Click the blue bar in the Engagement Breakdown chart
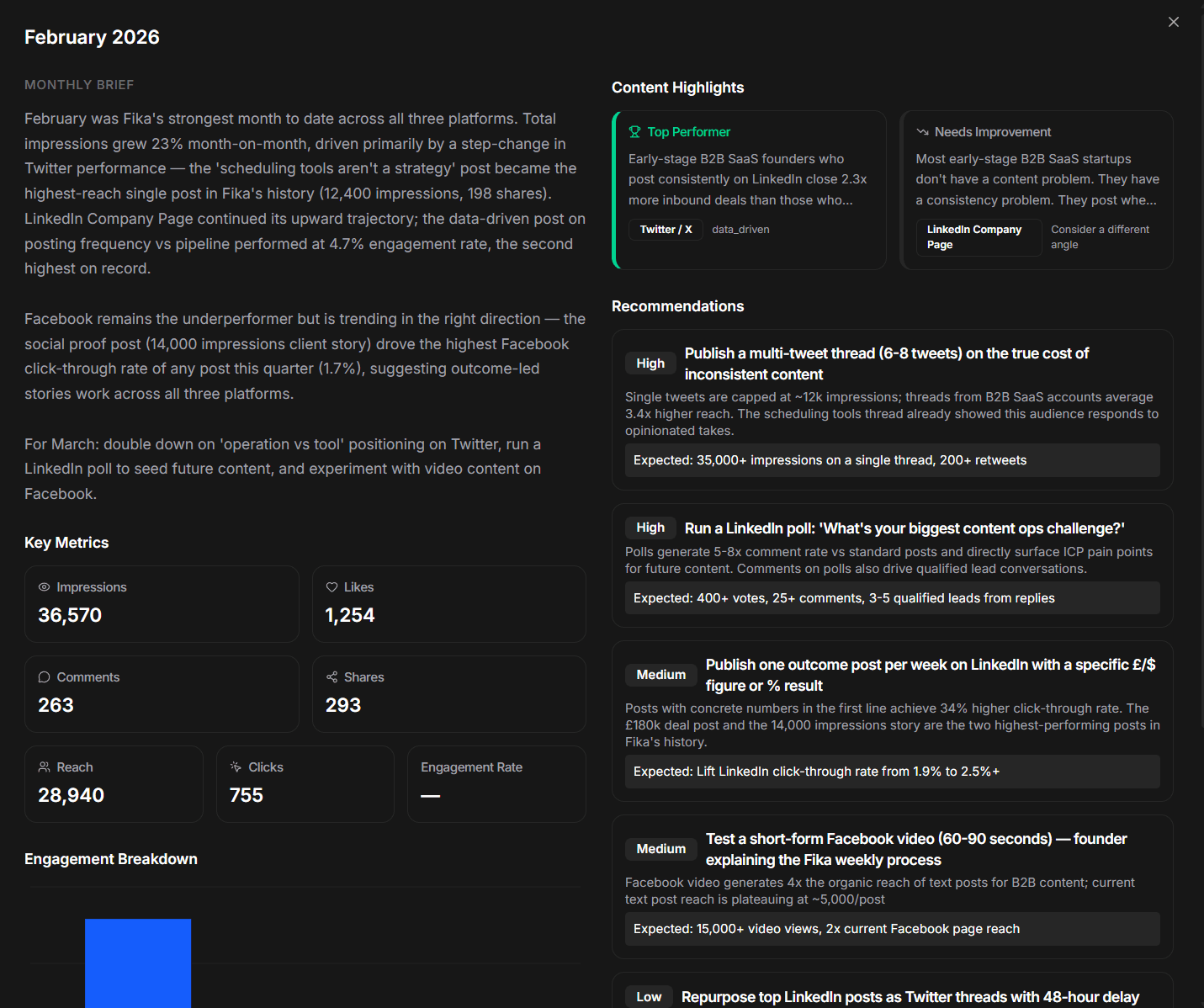Image resolution: width=1204 pixels, height=1008 pixels. [x=138, y=963]
